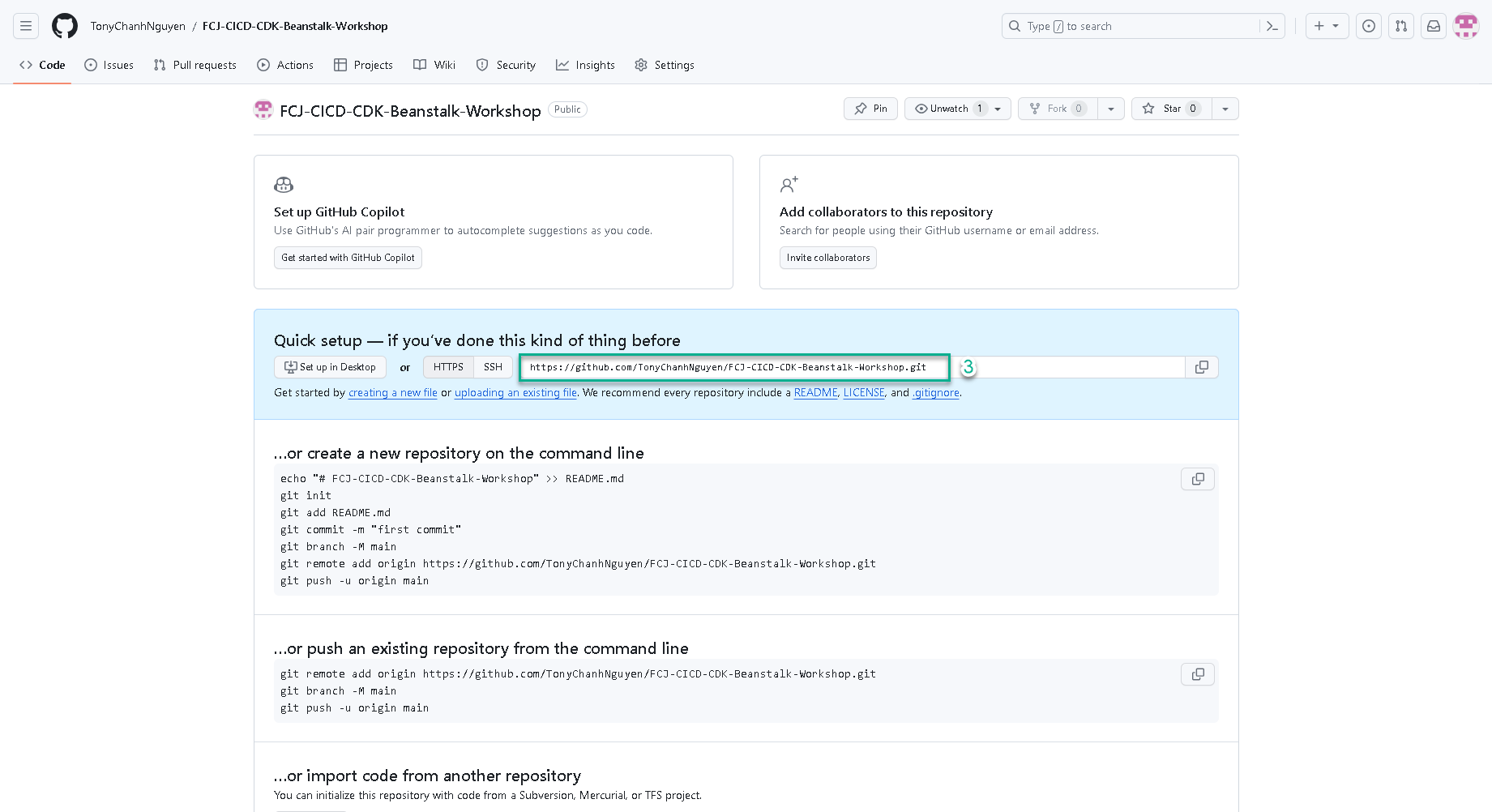Open the repository Settings tab
The height and width of the screenshot is (812, 1492).
(x=665, y=65)
